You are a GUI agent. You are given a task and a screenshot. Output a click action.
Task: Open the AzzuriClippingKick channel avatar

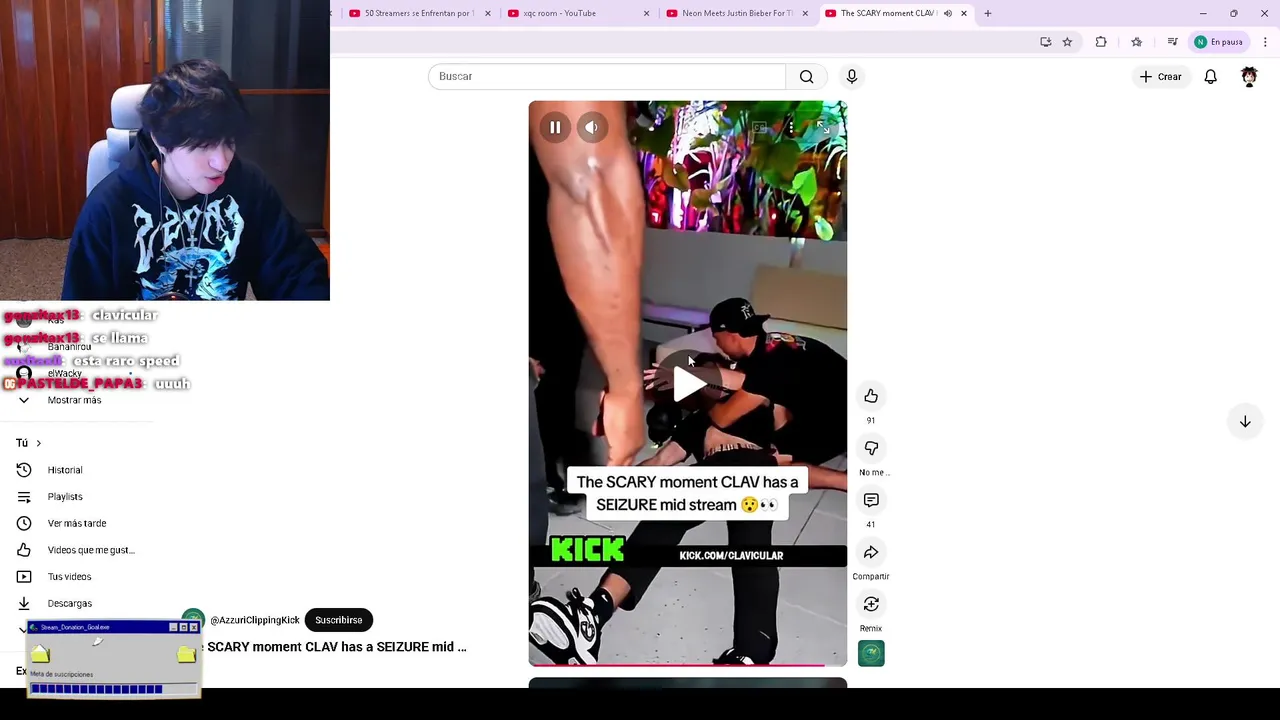click(193, 620)
